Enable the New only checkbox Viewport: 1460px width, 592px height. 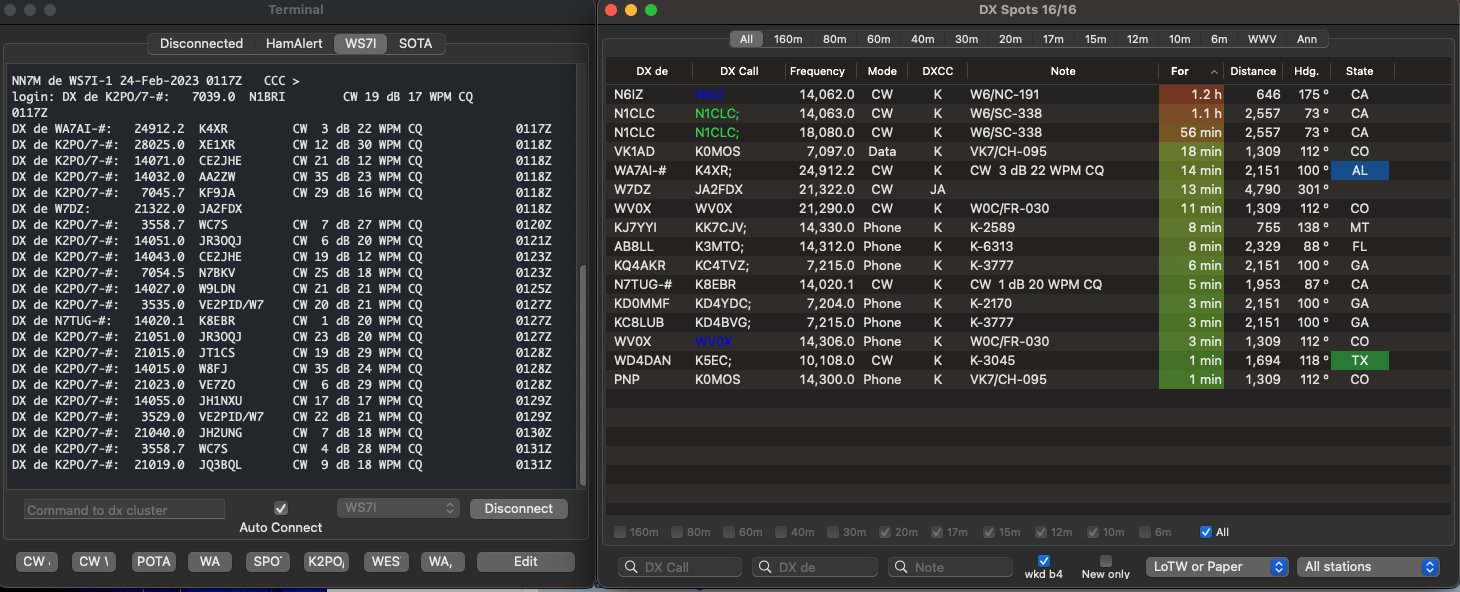click(x=1105, y=561)
